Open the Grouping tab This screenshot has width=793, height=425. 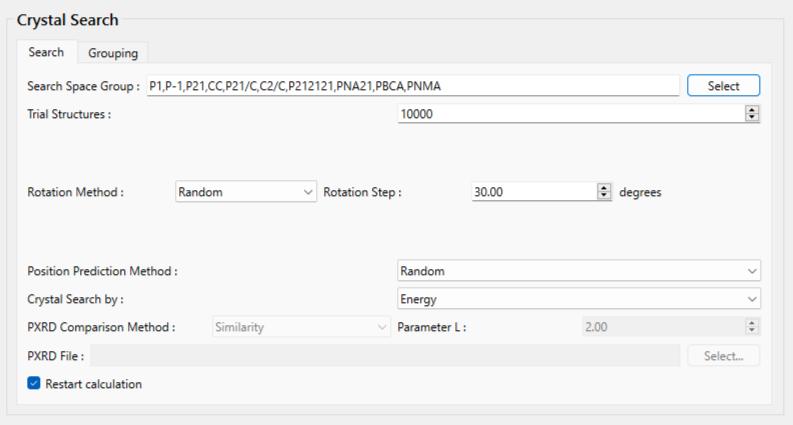112,52
